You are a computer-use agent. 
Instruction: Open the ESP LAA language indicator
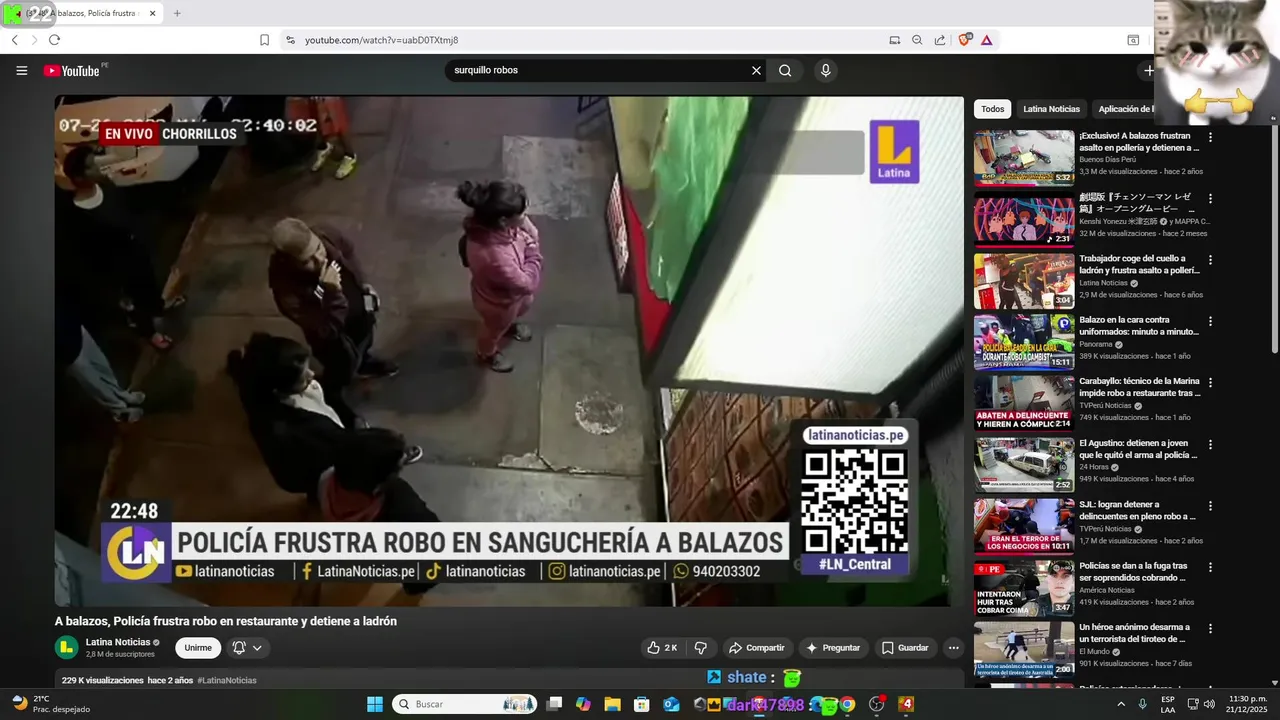(x=1168, y=704)
